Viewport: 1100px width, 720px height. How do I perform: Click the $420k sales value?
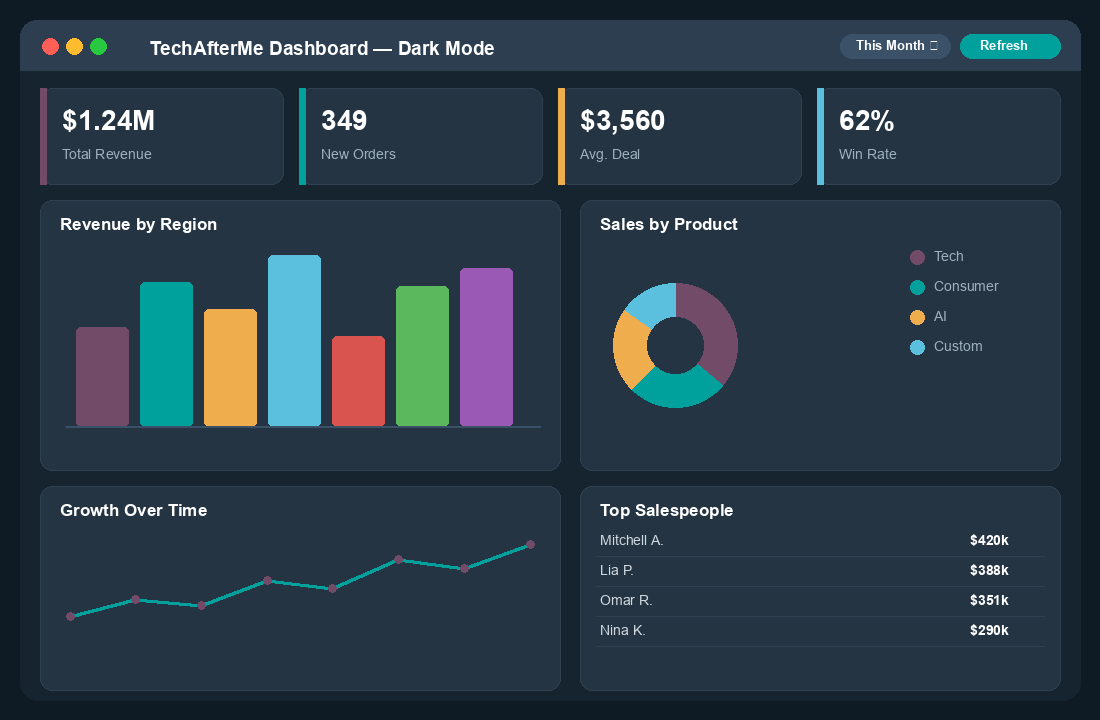(x=989, y=540)
